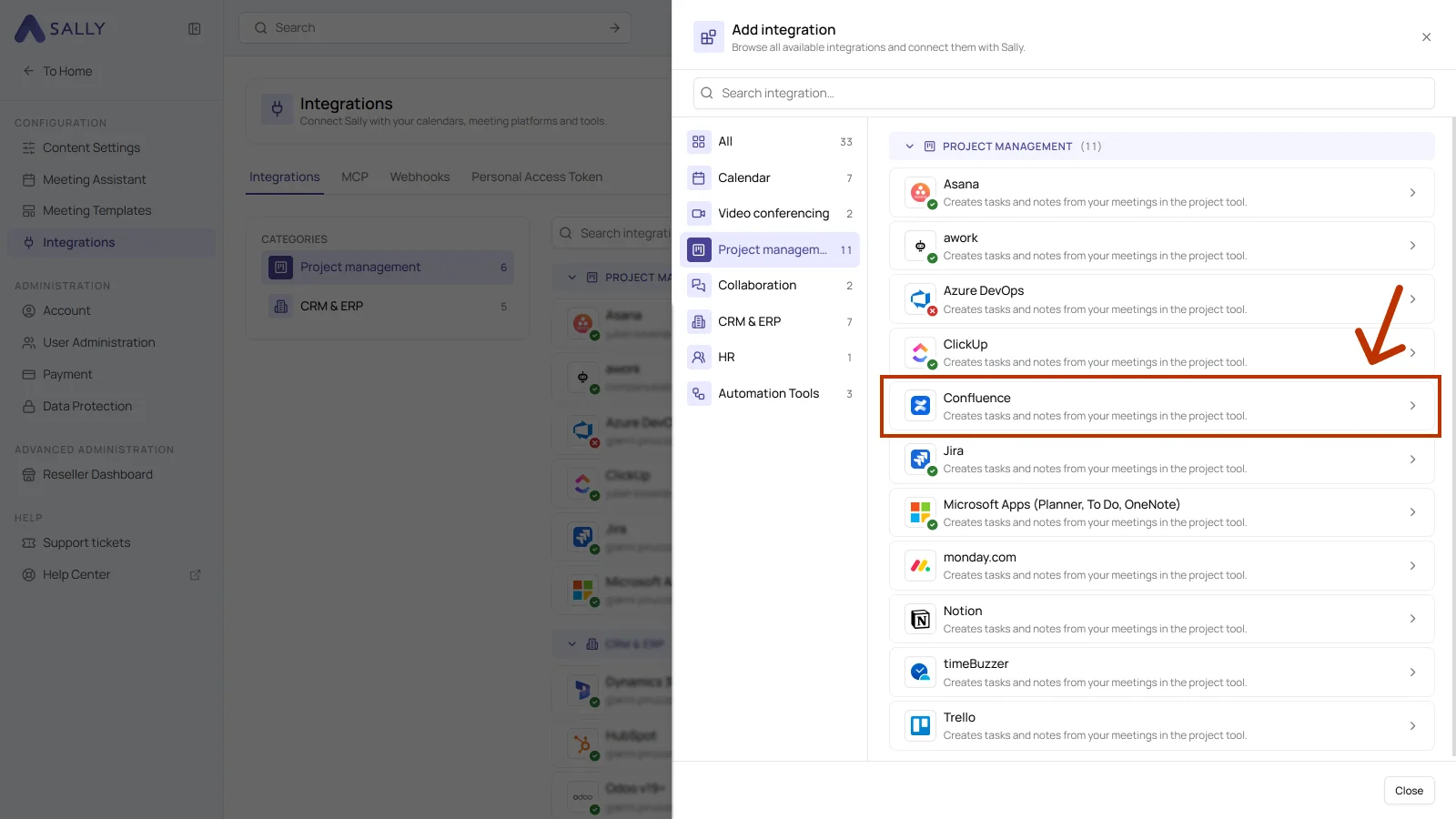Collapse the PROJECT MANAGEMENT section in dialog

[x=909, y=147]
